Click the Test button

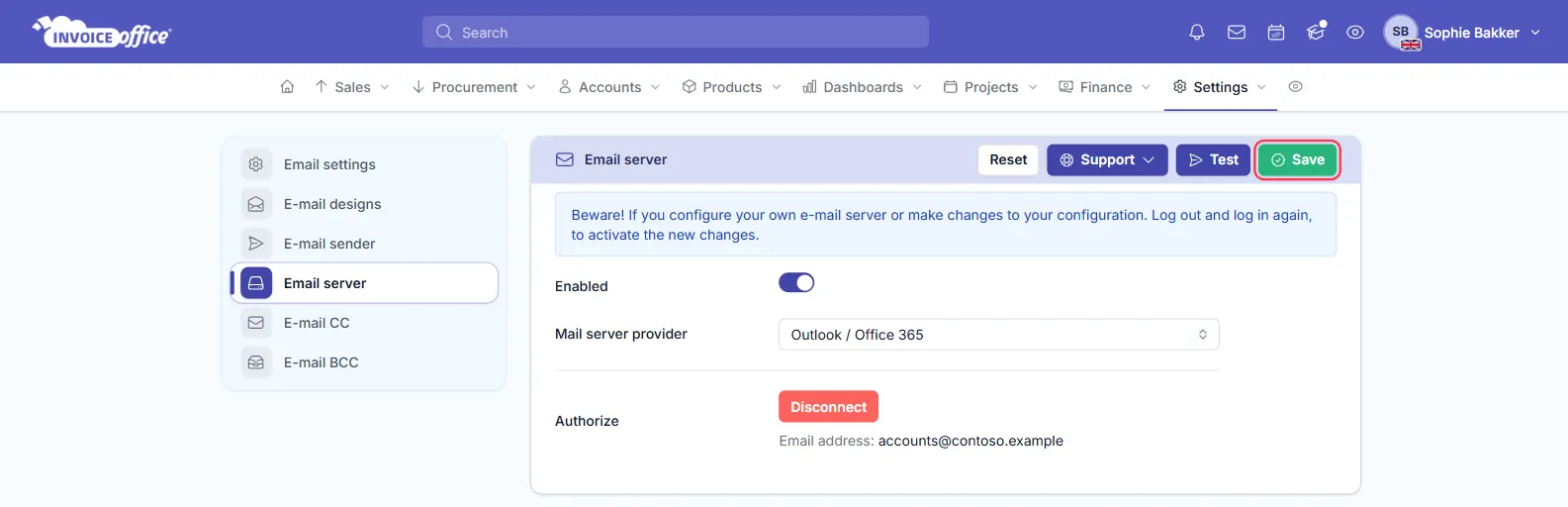point(1213,159)
